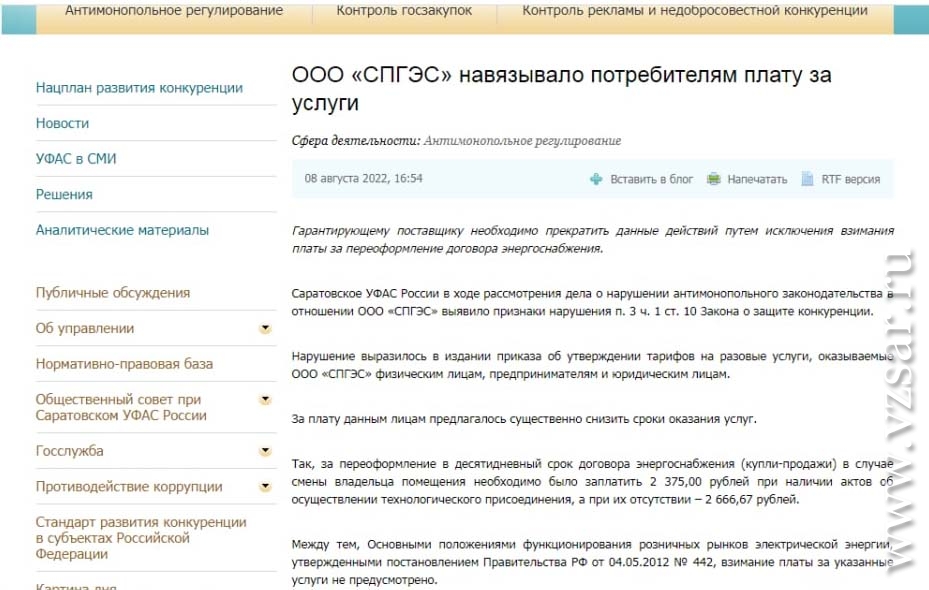Expand the 'Госслужба' submenu arrow
Viewport: 929px width, 590px height.
click(x=265, y=451)
